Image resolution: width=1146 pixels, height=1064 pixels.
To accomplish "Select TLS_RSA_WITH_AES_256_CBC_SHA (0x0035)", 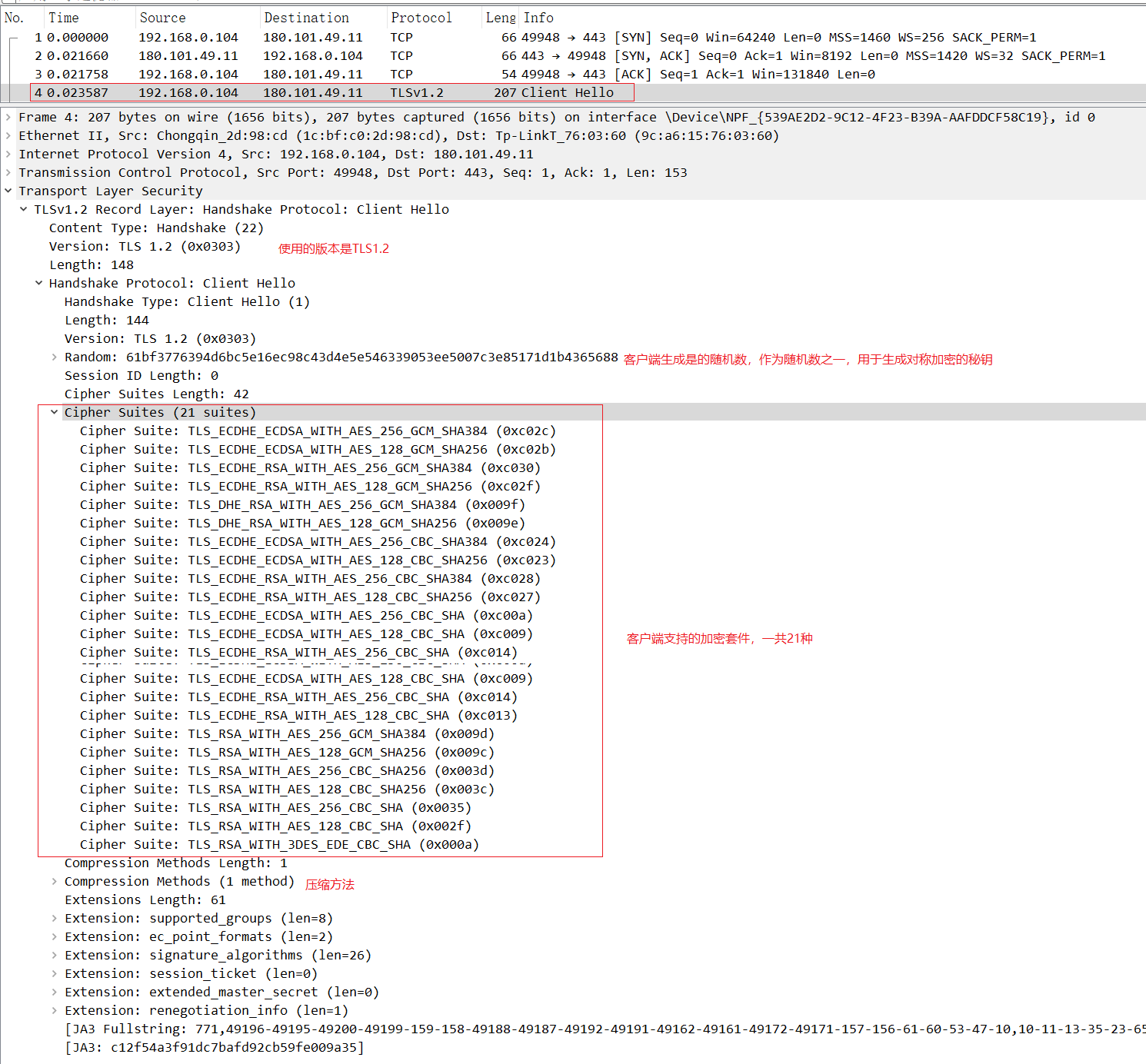I will [x=275, y=808].
